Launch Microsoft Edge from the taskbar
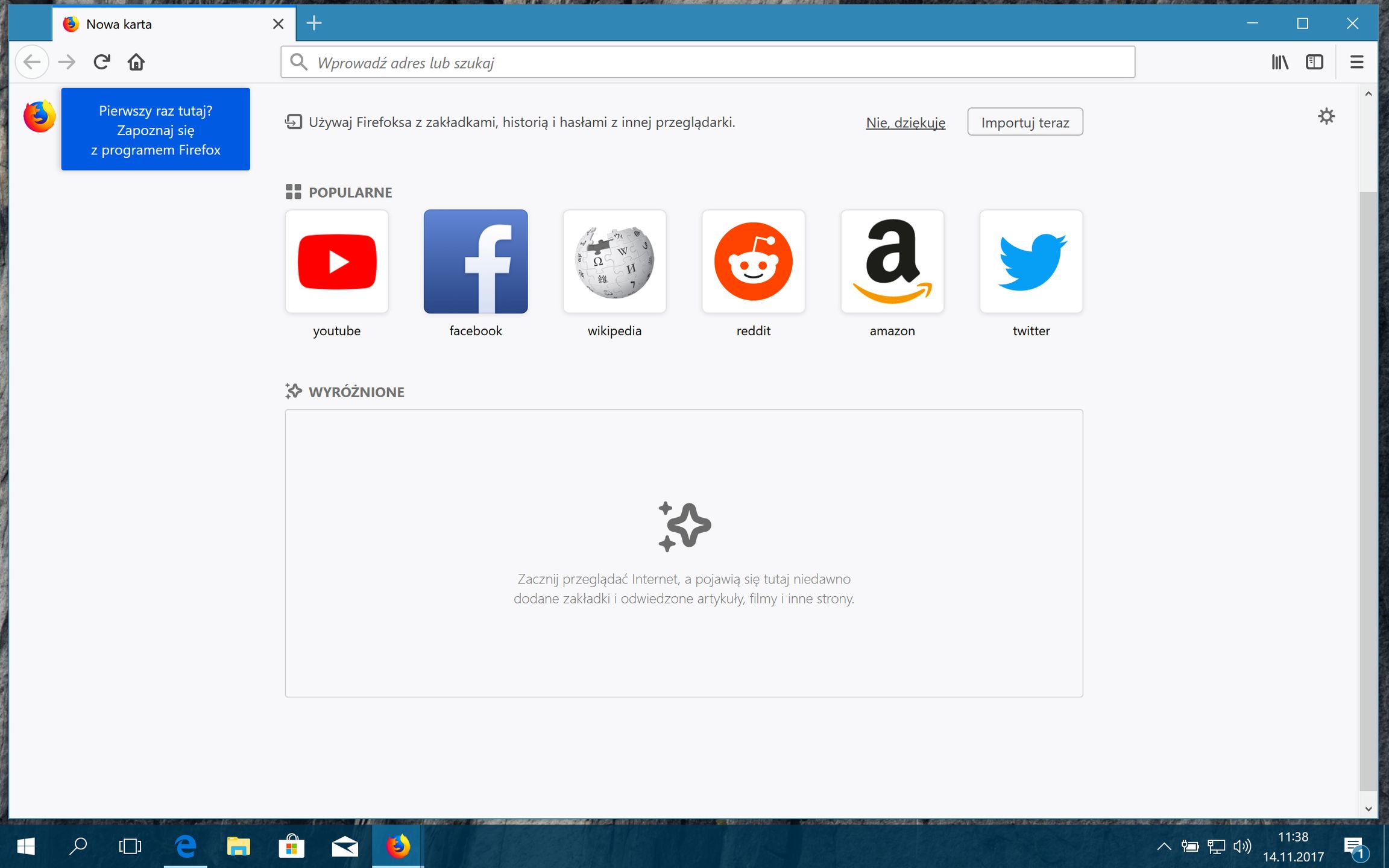Image resolution: width=1389 pixels, height=868 pixels. [185, 846]
